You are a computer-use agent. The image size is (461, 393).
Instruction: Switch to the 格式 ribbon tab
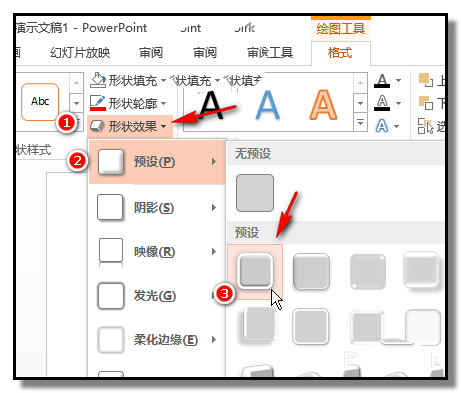click(x=340, y=53)
